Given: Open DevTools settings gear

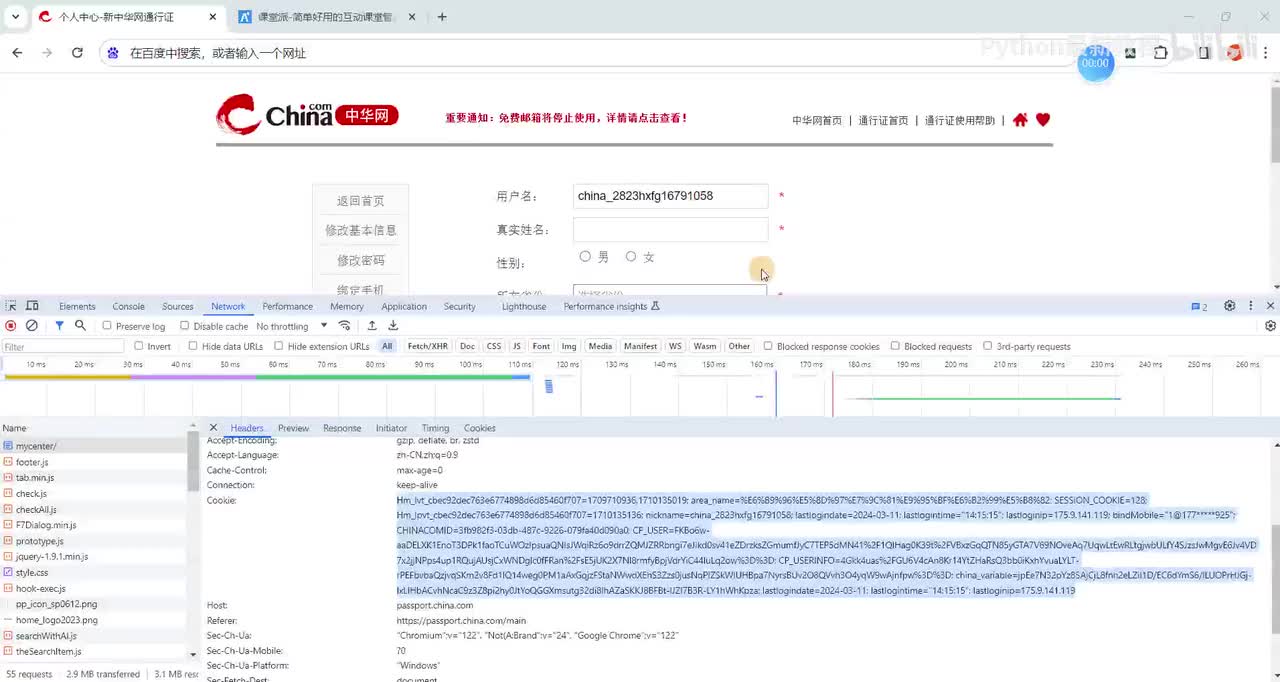Looking at the screenshot, I should 1230,306.
